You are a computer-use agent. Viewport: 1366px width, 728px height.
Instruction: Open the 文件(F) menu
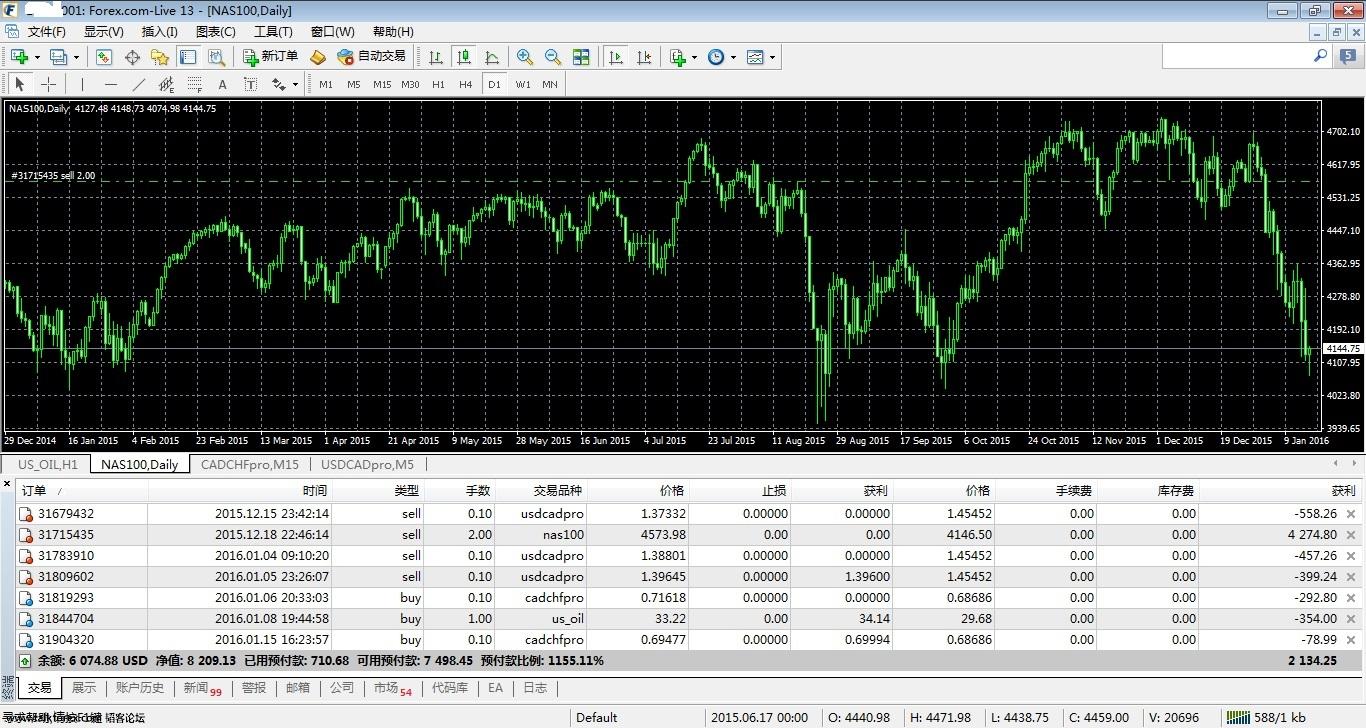pos(46,31)
